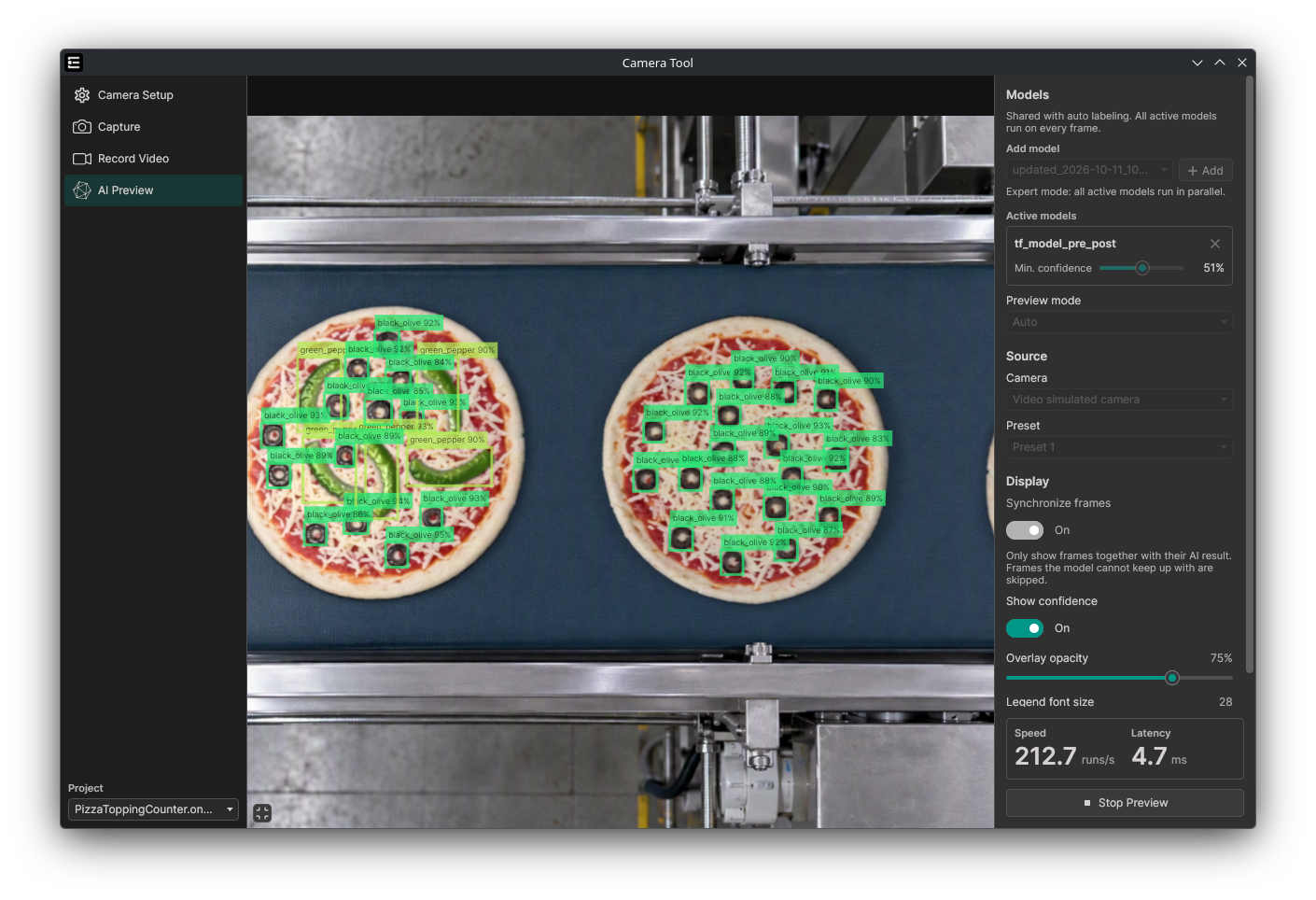Click the Min. confidence 51% value

coord(1213,268)
